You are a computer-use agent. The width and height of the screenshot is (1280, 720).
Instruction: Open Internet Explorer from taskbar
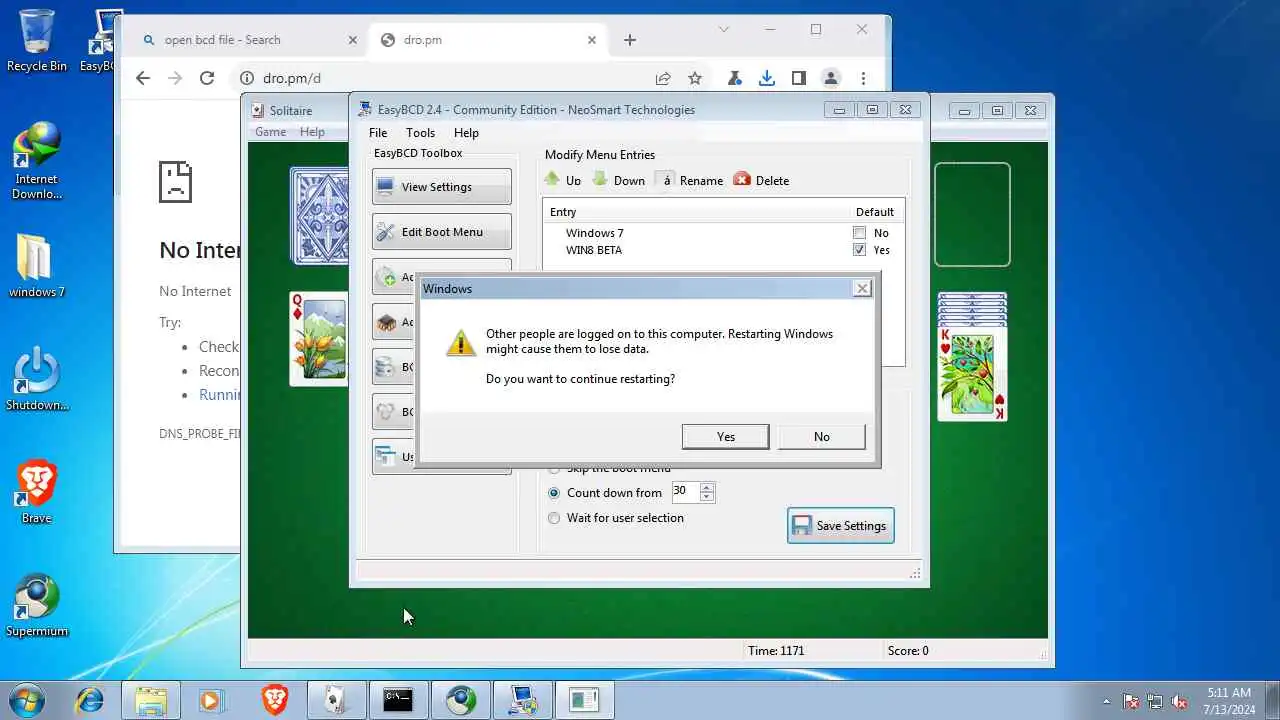coord(89,700)
